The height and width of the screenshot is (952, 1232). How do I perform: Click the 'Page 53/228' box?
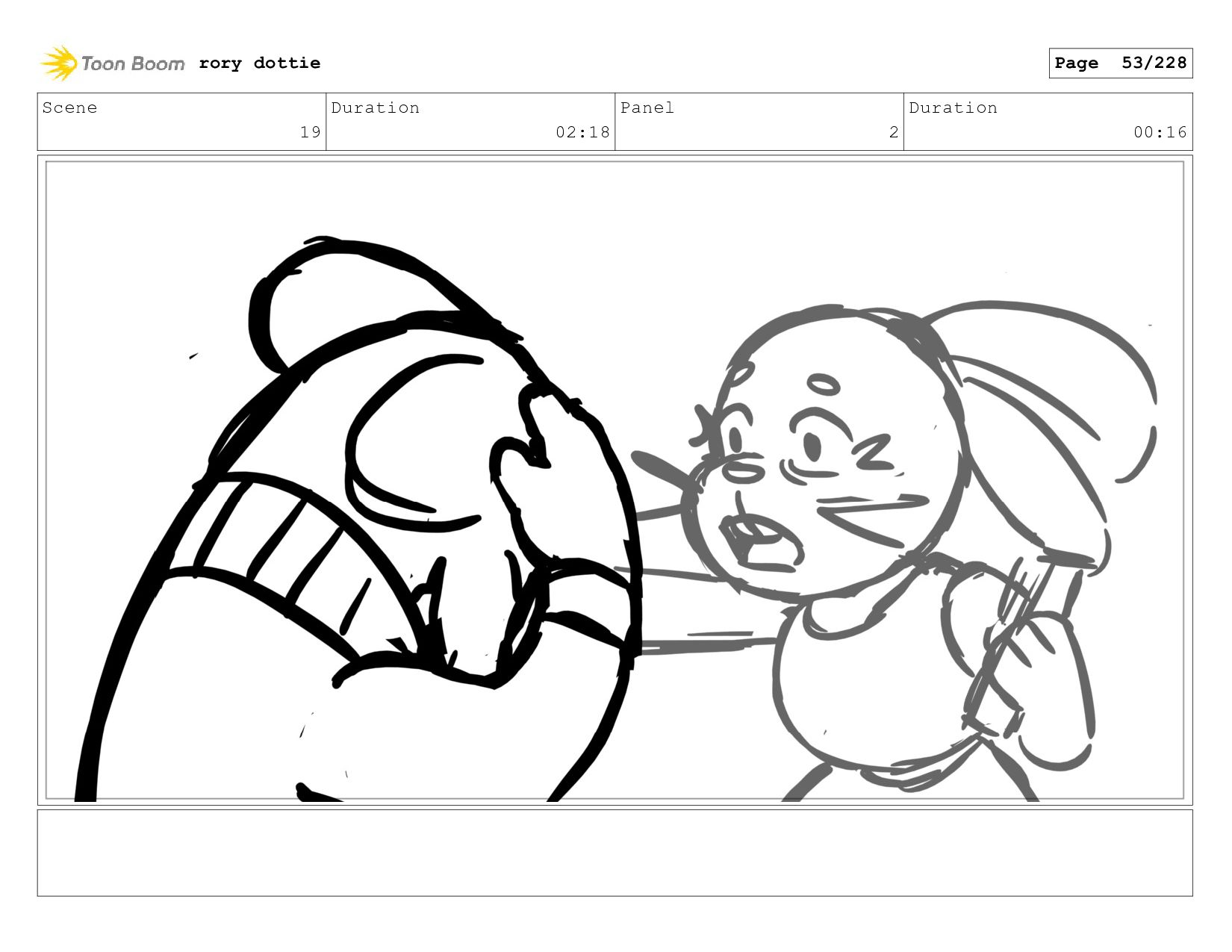tap(1120, 63)
